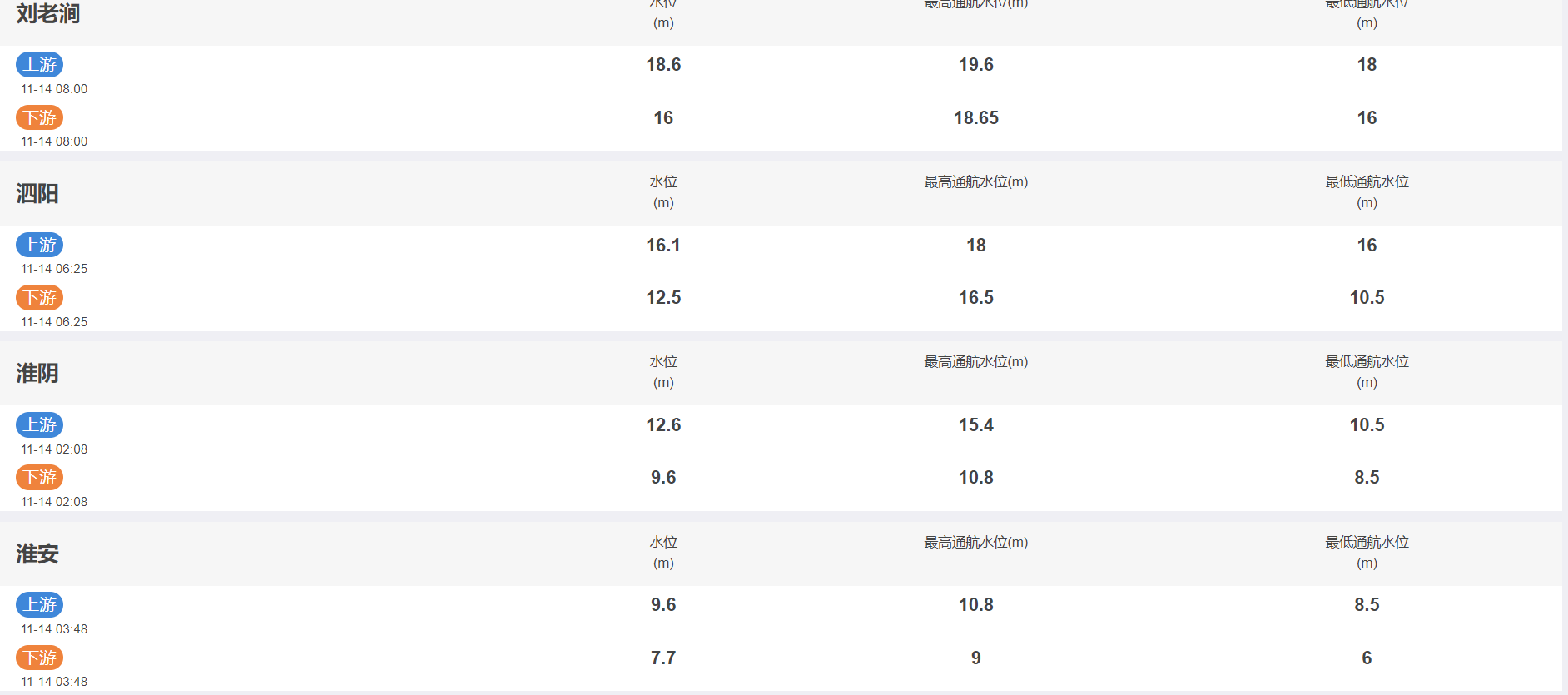Select the 泗阳 上游 blue badge
Viewport: 1568px width, 695px height.
point(39,245)
